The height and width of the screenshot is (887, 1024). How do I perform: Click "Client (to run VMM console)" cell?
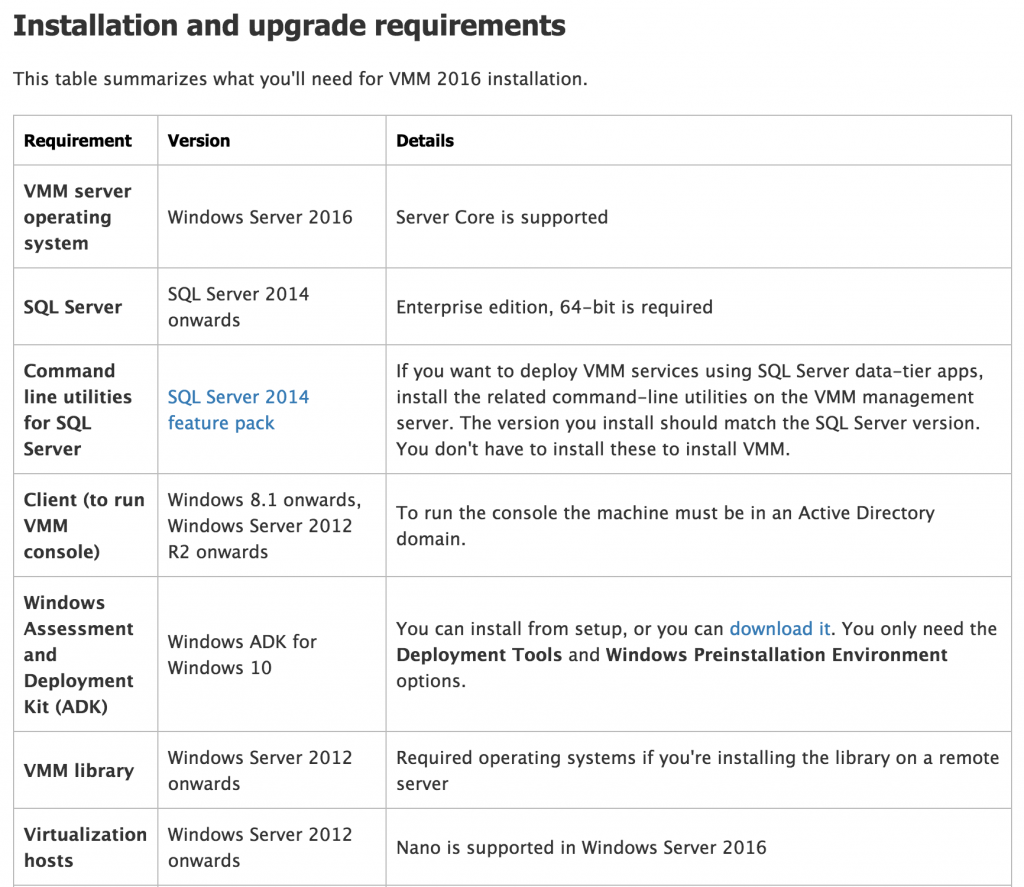click(84, 526)
